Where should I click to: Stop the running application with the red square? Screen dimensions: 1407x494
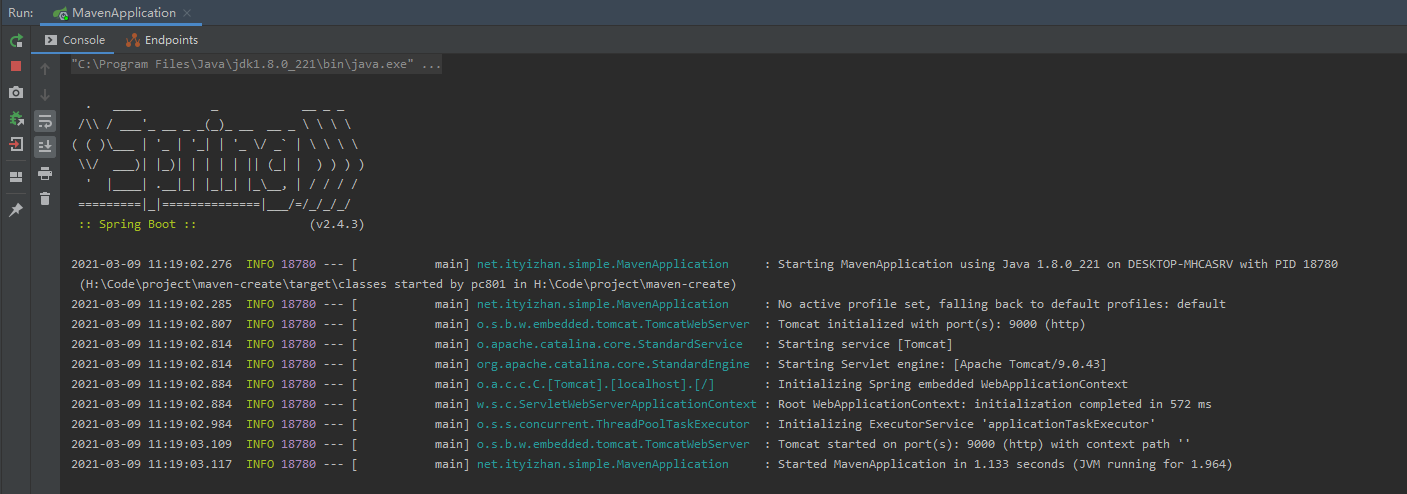[16, 66]
